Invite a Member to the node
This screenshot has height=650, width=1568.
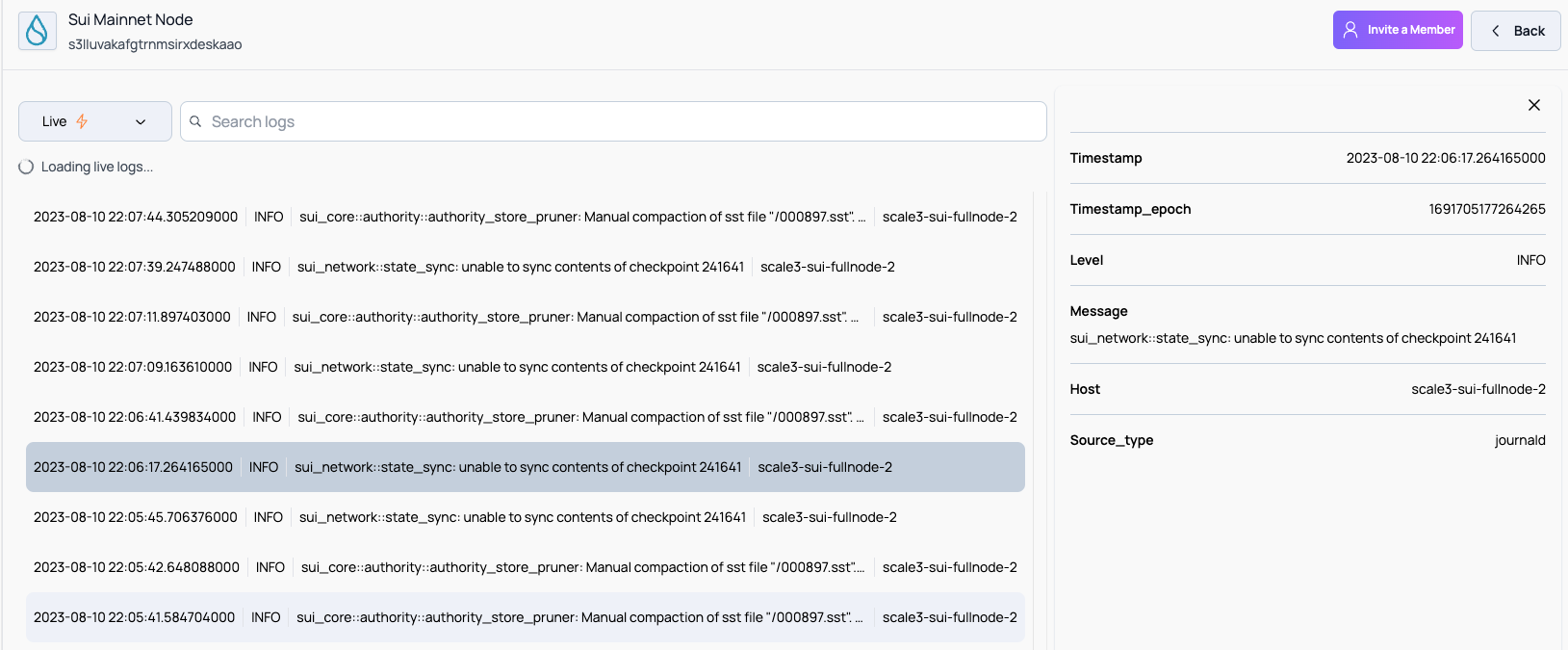click(x=1398, y=30)
